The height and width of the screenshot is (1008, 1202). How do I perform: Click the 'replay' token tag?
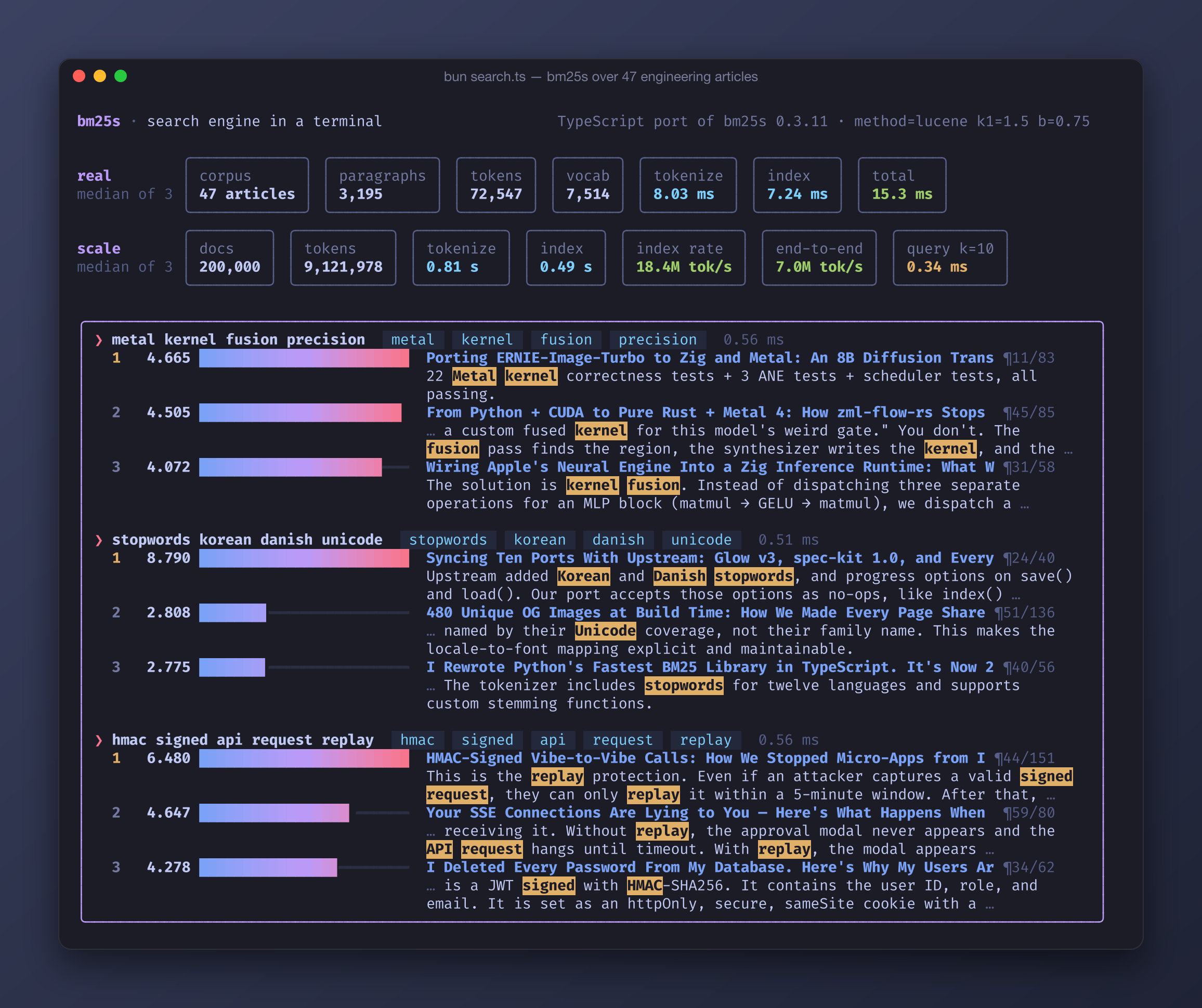(705, 740)
